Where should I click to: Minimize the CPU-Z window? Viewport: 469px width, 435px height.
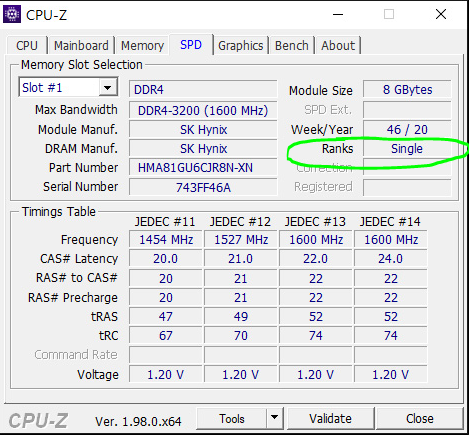click(338, 14)
